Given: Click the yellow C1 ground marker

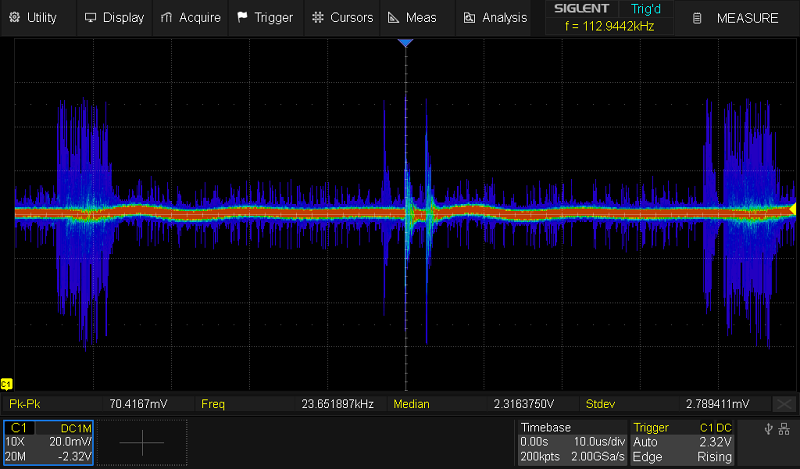Looking at the screenshot, I should tap(7, 384).
